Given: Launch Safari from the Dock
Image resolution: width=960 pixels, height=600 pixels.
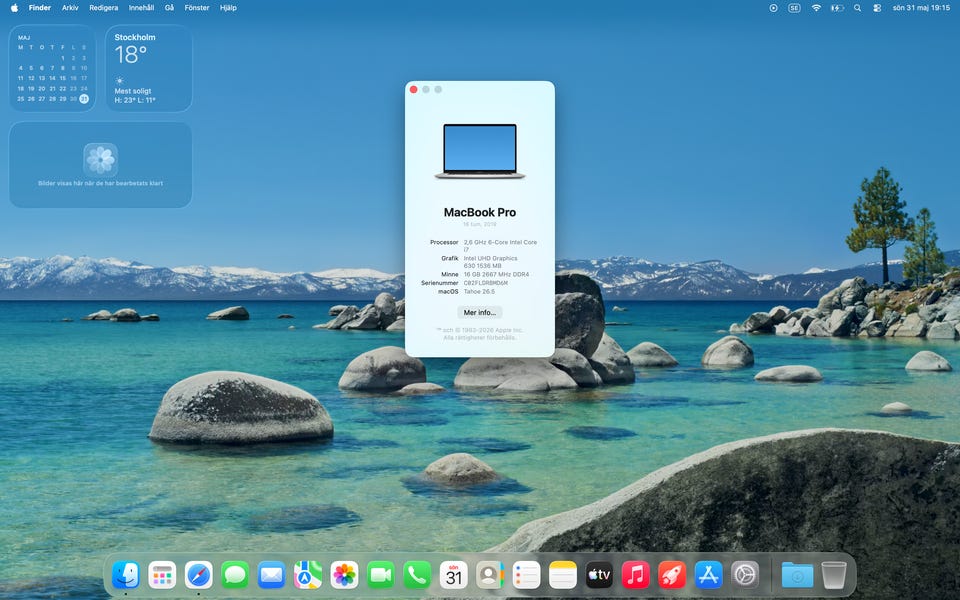Looking at the screenshot, I should tap(199, 576).
